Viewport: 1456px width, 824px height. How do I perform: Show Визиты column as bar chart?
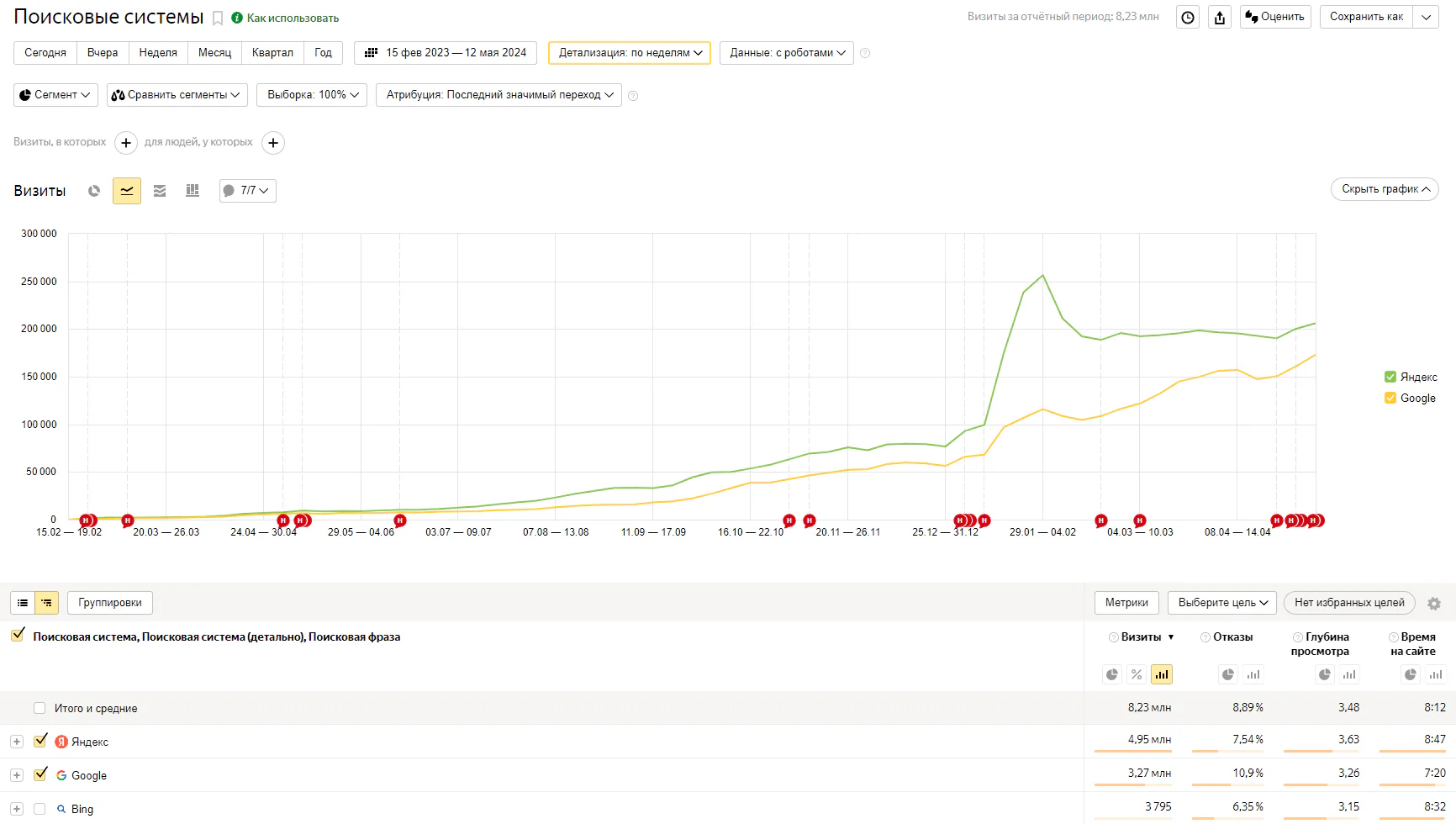pyautogui.click(x=1162, y=674)
